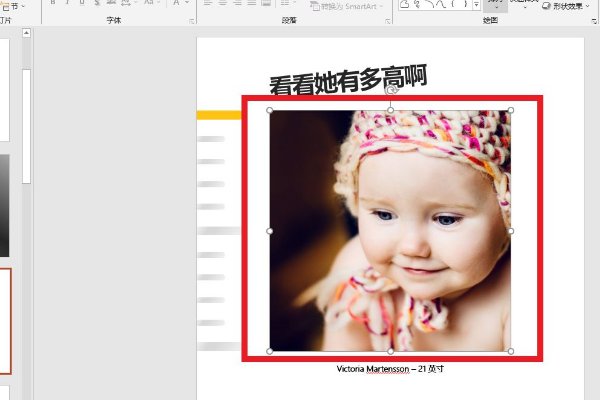Viewport: 600px width, 400px height.
Task: Select the curve shape tool
Action: [441, 4]
